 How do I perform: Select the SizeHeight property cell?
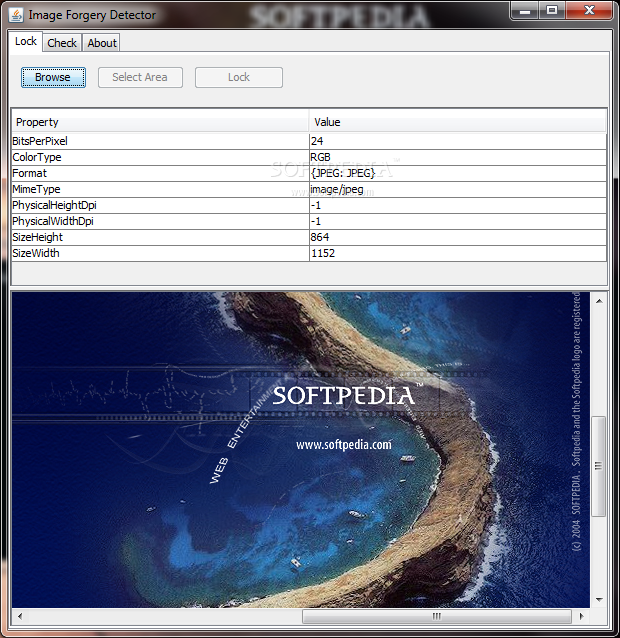(160, 237)
